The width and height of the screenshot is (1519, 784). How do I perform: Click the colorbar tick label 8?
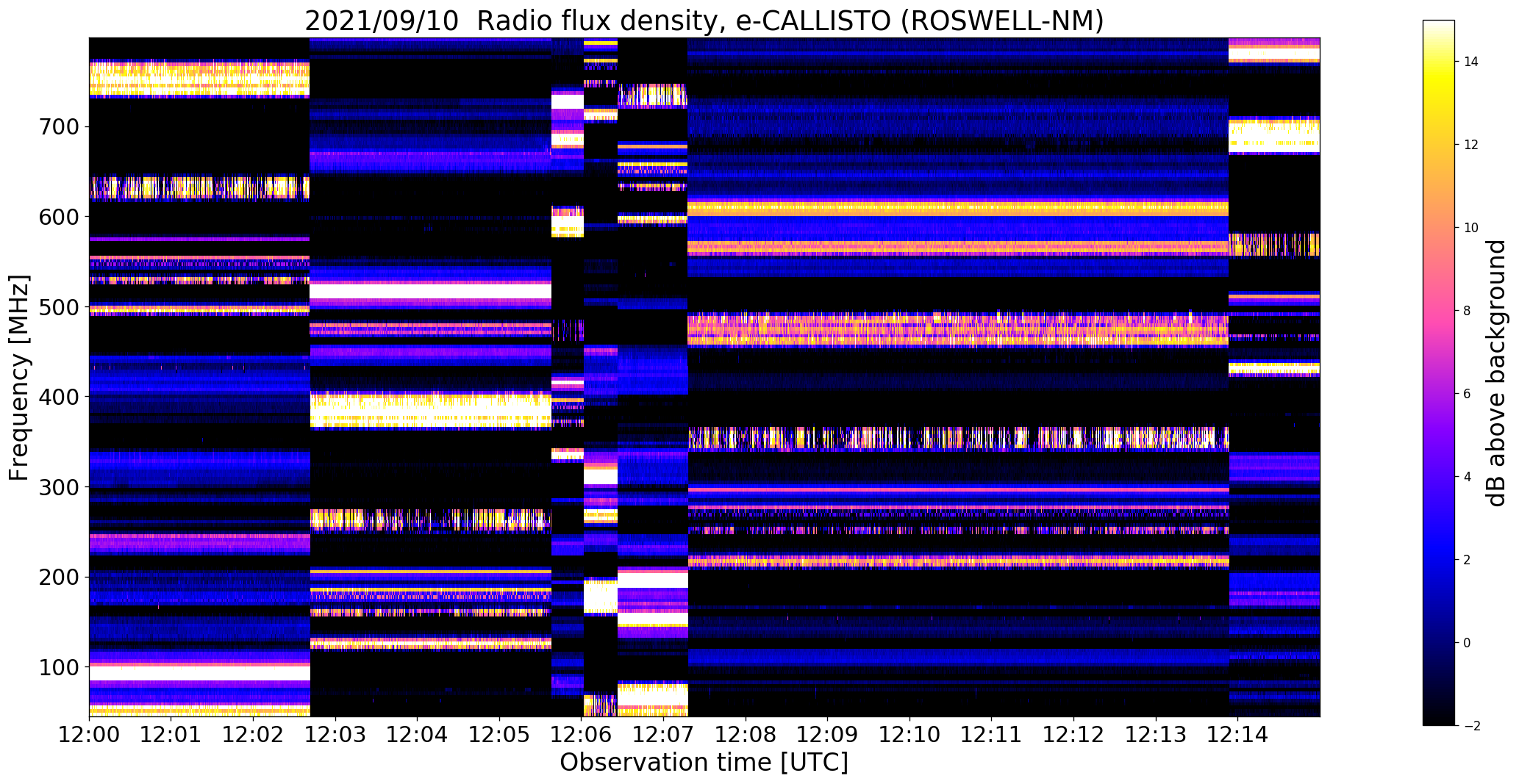tap(1468, 311)
